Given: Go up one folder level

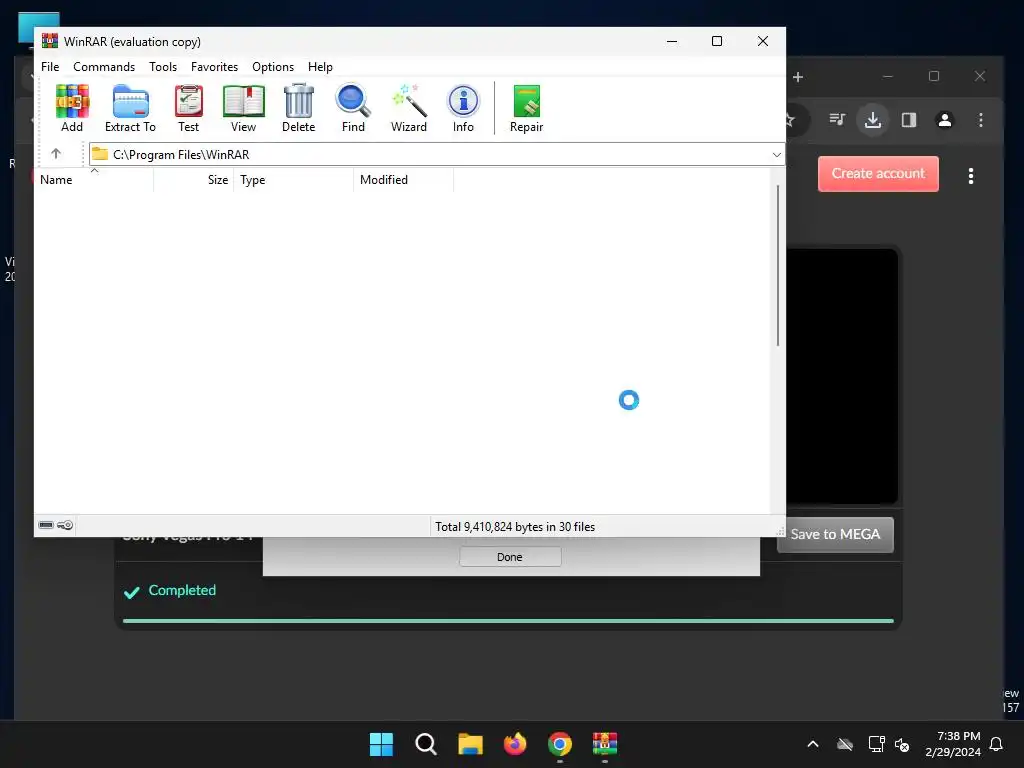Looking at the screenshot, I should [56, 153].
